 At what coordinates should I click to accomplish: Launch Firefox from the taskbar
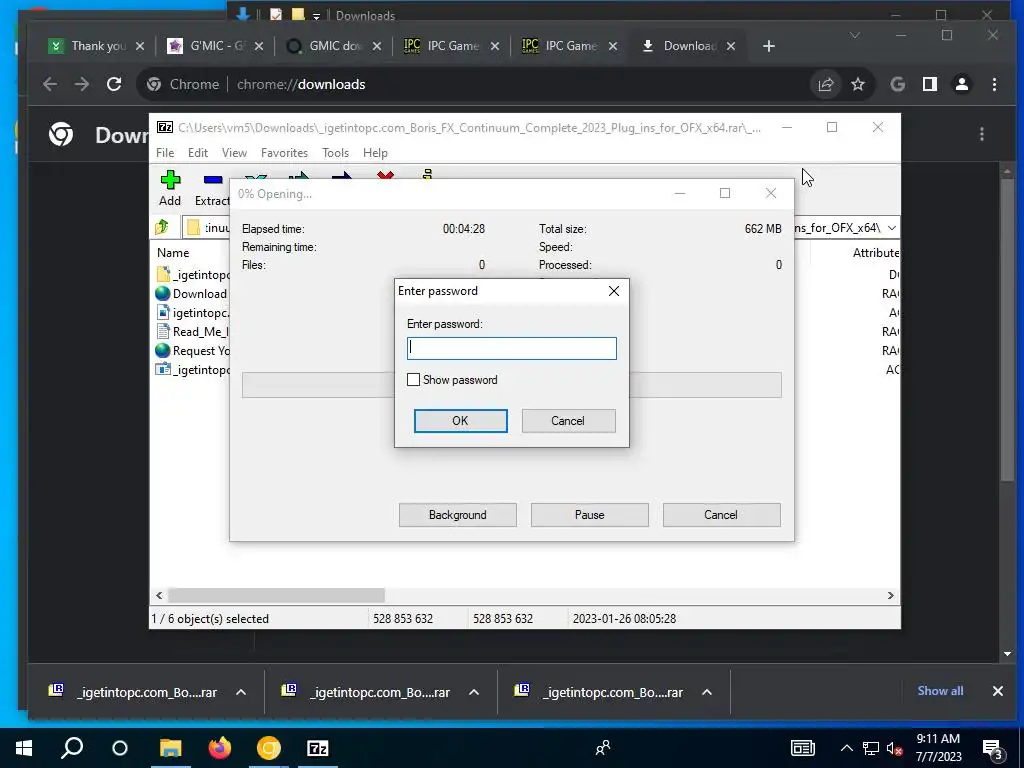click(219, 748)
